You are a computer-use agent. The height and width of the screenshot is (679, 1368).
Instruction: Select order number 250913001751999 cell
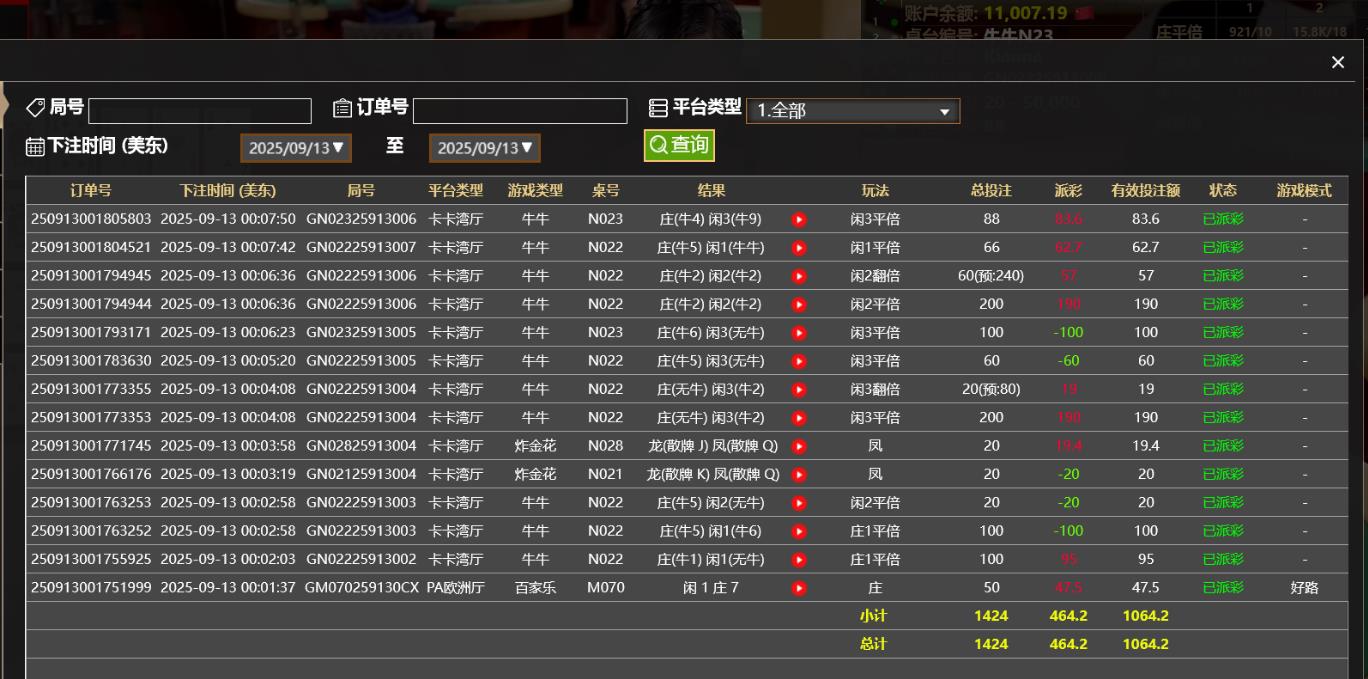(91, 588)
